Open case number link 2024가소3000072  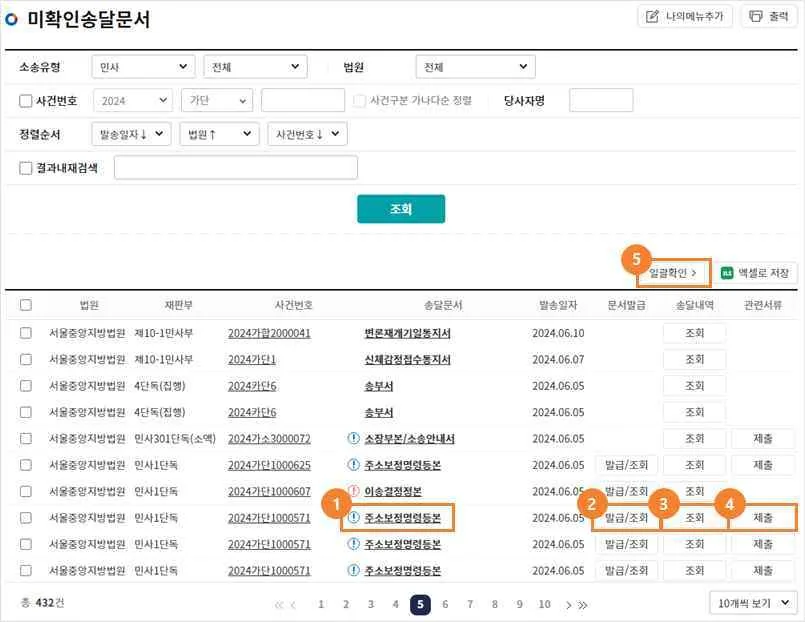pyautogui.click(x=270, y=438)
